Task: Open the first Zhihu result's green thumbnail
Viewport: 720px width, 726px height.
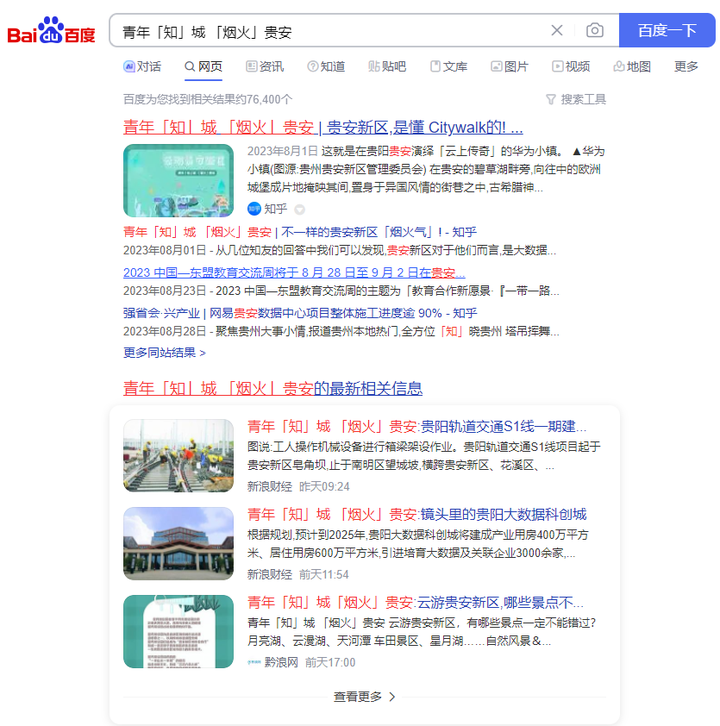Action: click(x=178, y=181)
